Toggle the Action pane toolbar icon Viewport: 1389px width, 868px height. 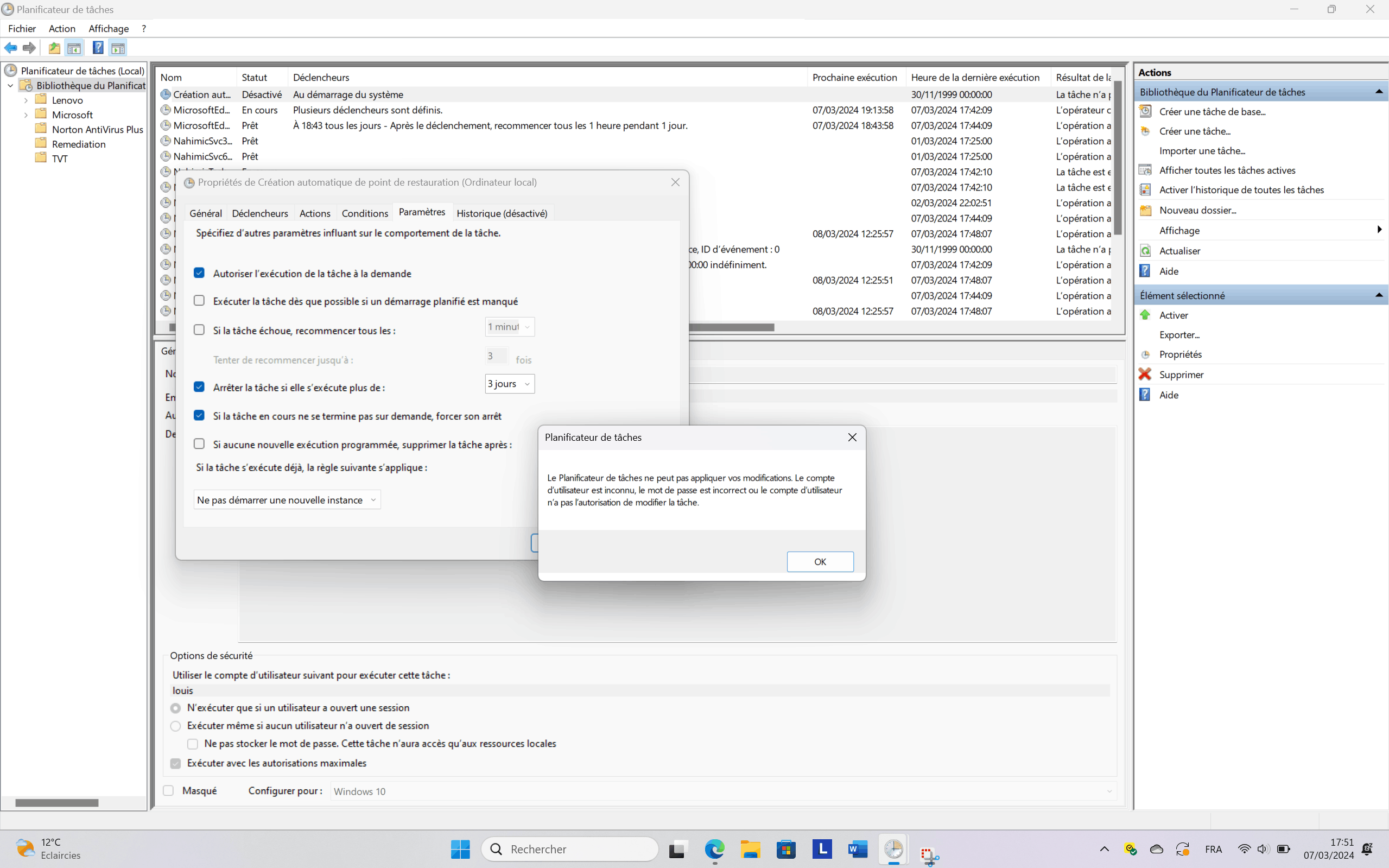click(118, 48)
